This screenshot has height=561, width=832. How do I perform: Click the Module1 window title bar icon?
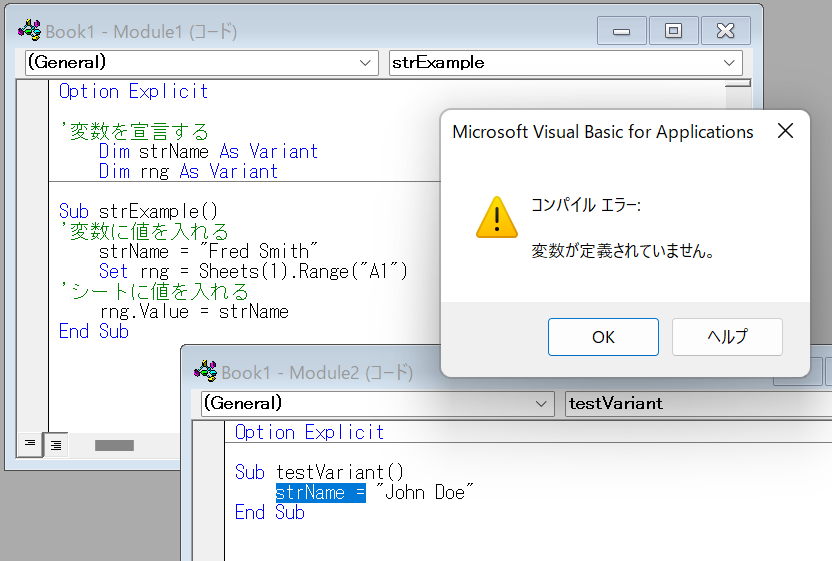(x=29, y=30)
